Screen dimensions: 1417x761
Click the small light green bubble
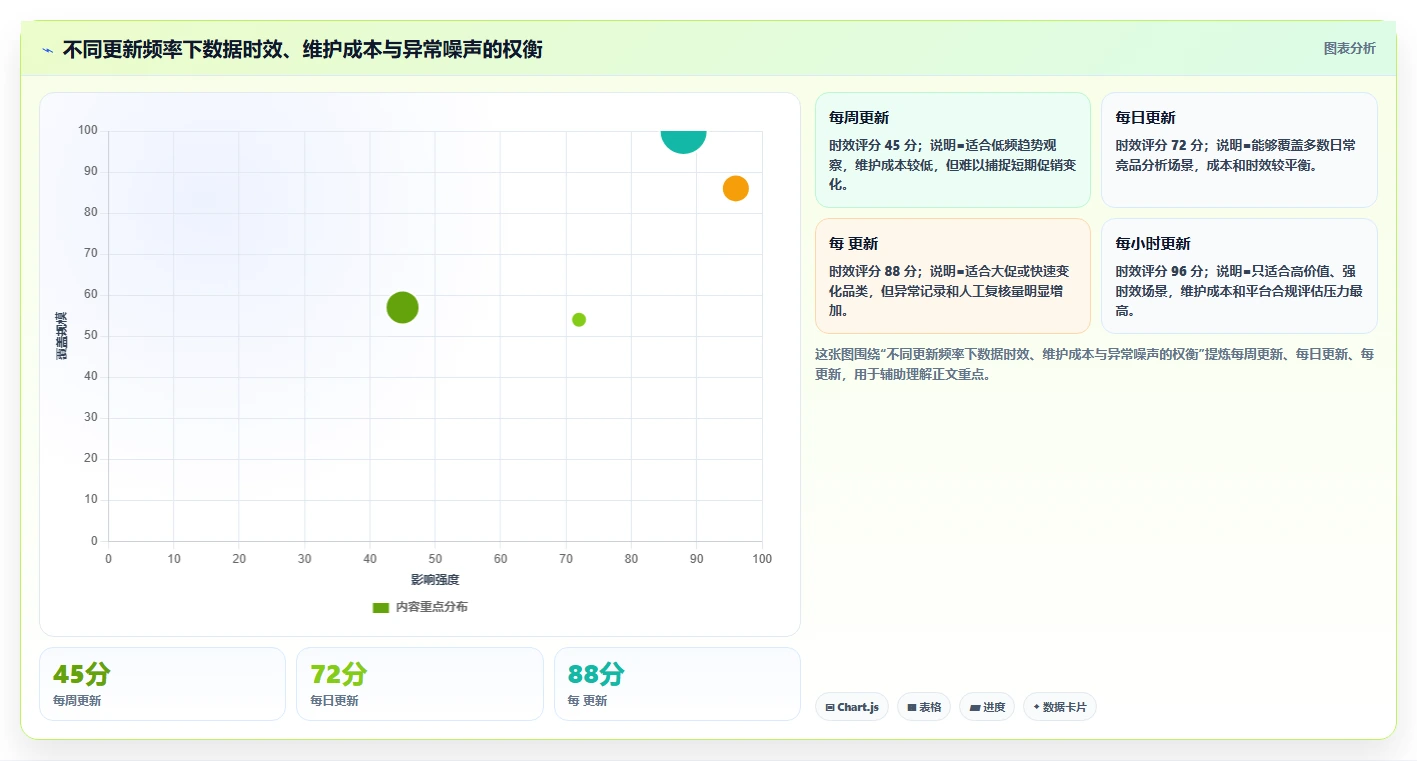pyautogui.click(x=579, y=320)
